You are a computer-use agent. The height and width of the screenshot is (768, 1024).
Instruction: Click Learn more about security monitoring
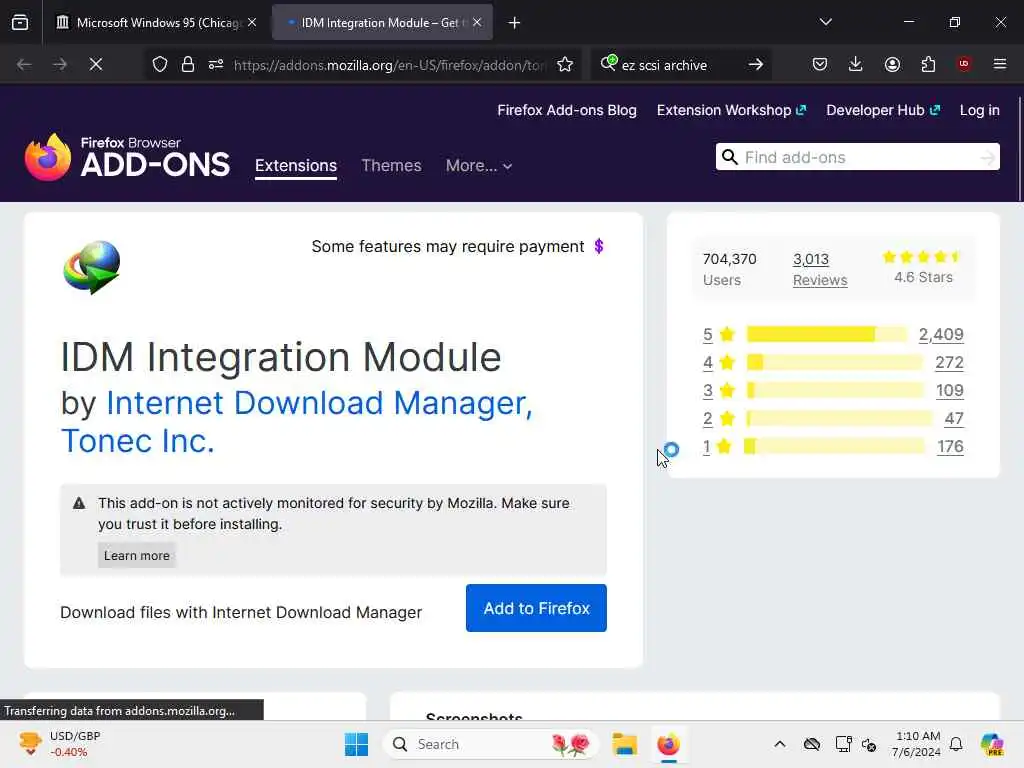[136, 556]
